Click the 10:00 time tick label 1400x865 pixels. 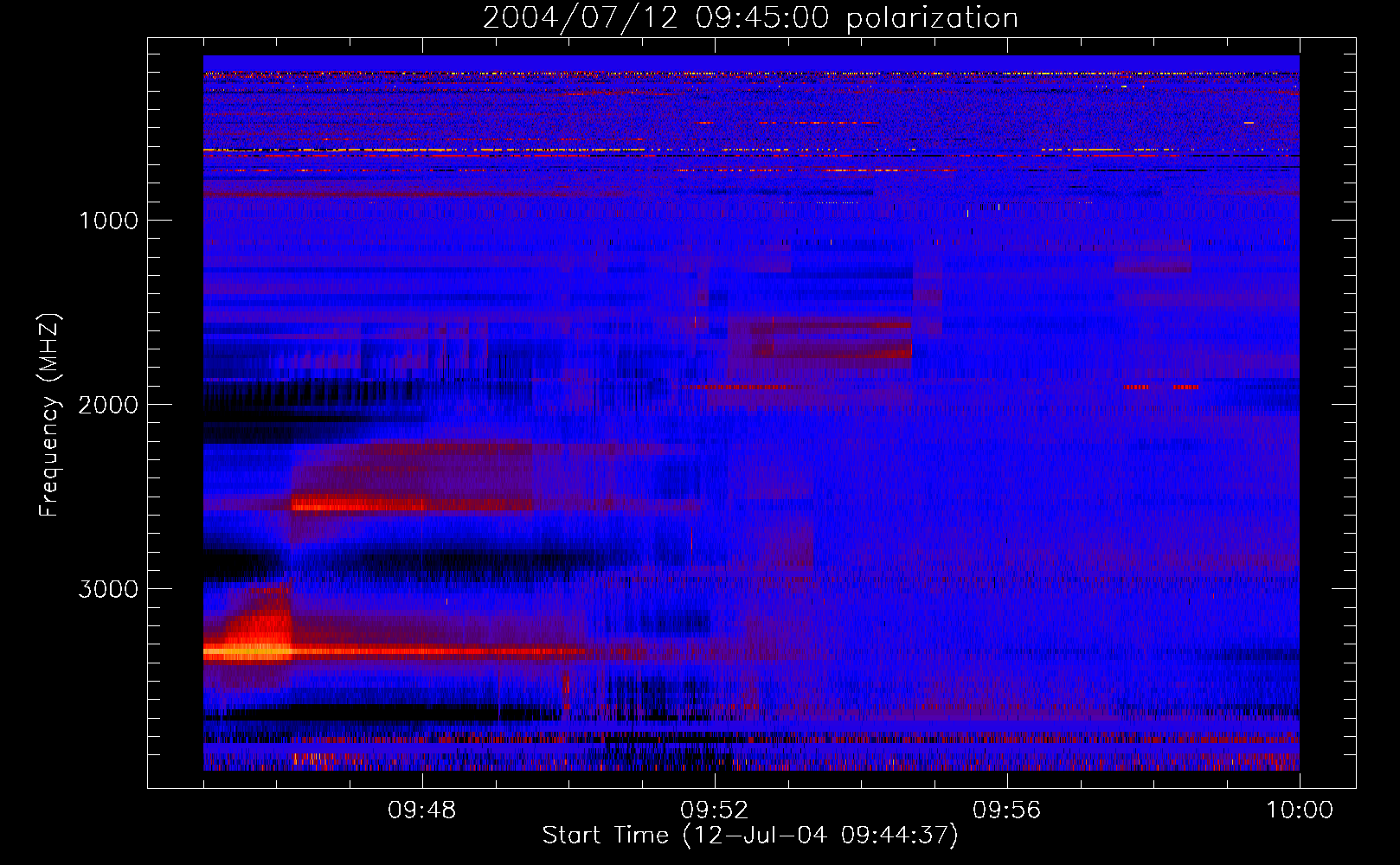(x=1300, y=811)
